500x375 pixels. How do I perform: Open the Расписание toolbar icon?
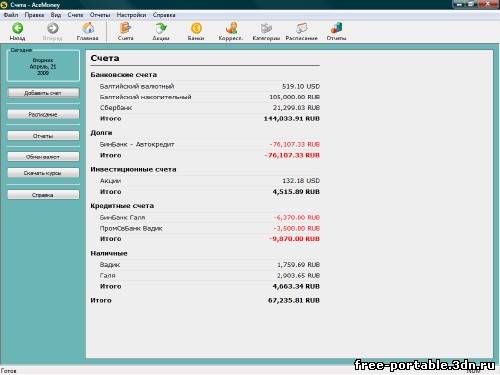(x=301, y=28)
